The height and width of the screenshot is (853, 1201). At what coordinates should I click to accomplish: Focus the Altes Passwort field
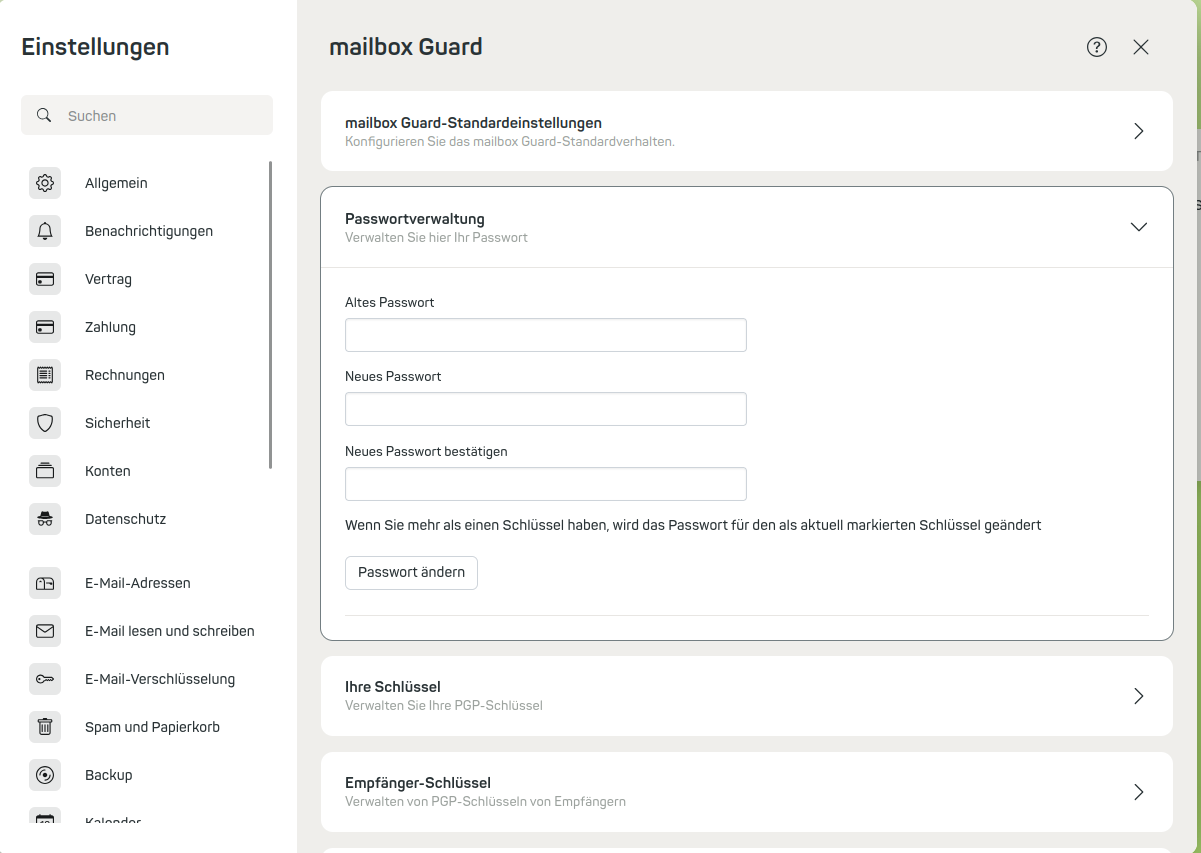pos(546,335)
